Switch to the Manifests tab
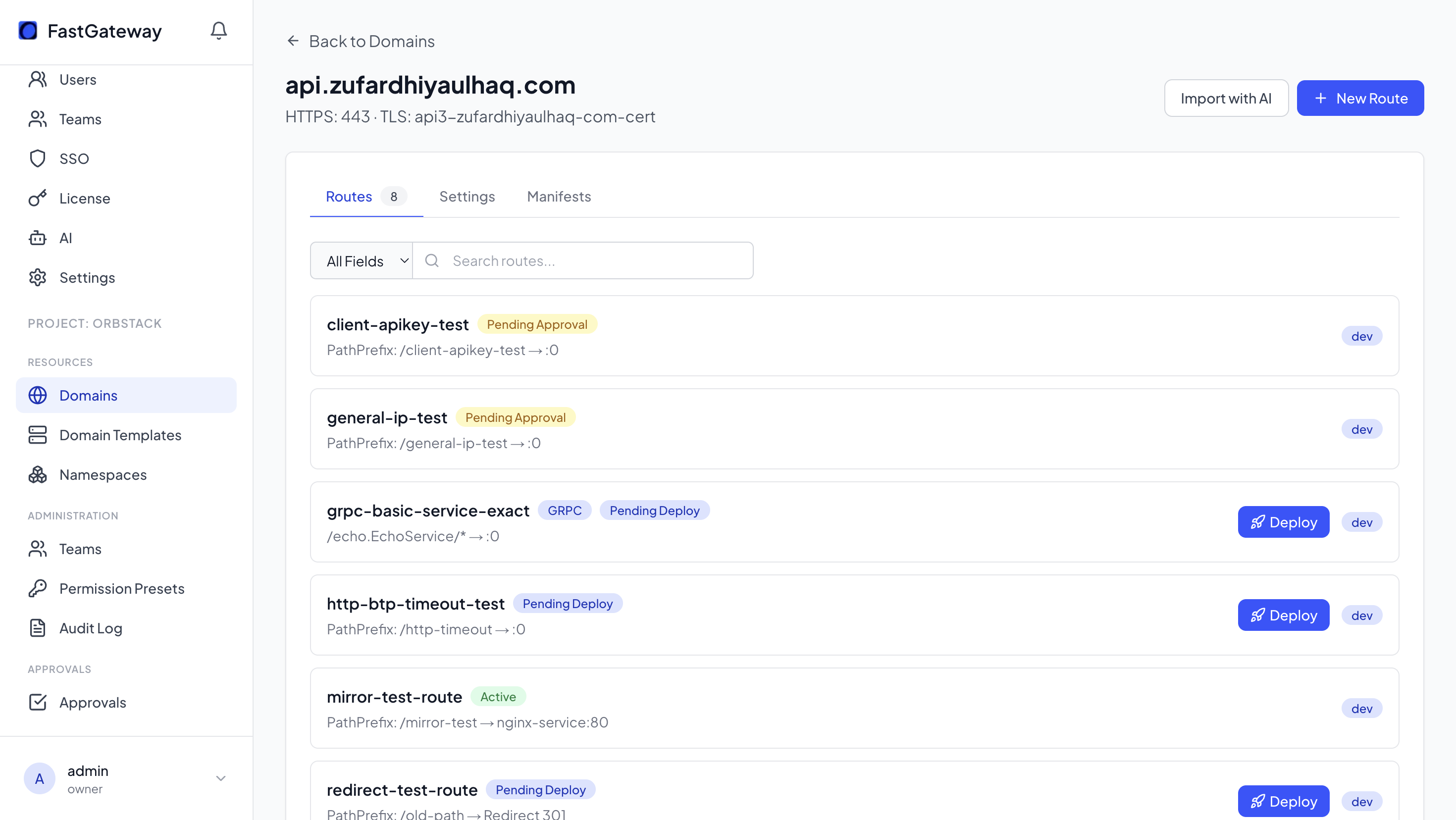Screen dimensions: 1456x820 [559, 197]
